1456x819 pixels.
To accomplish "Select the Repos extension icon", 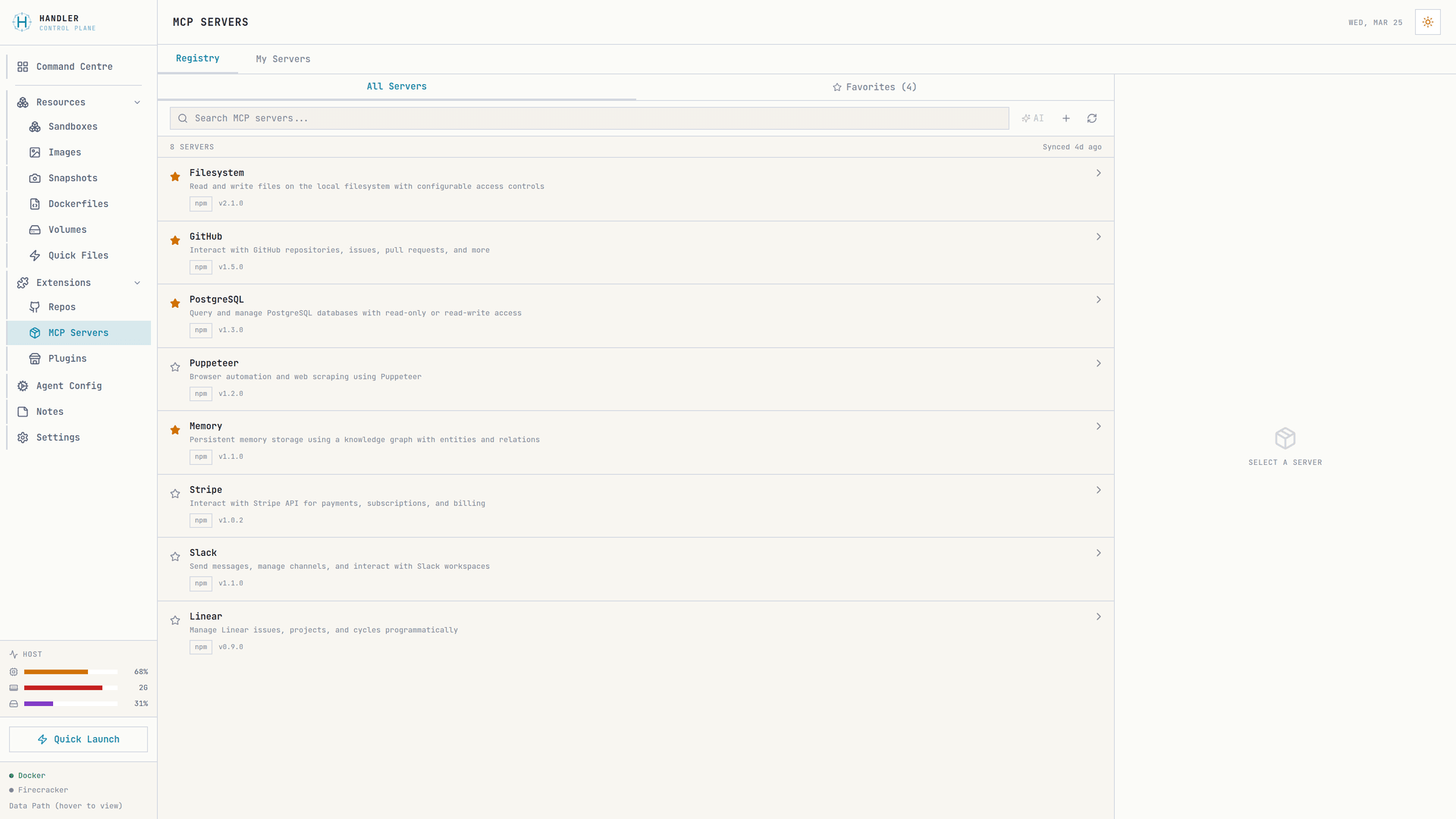I will tap(35, 306).
